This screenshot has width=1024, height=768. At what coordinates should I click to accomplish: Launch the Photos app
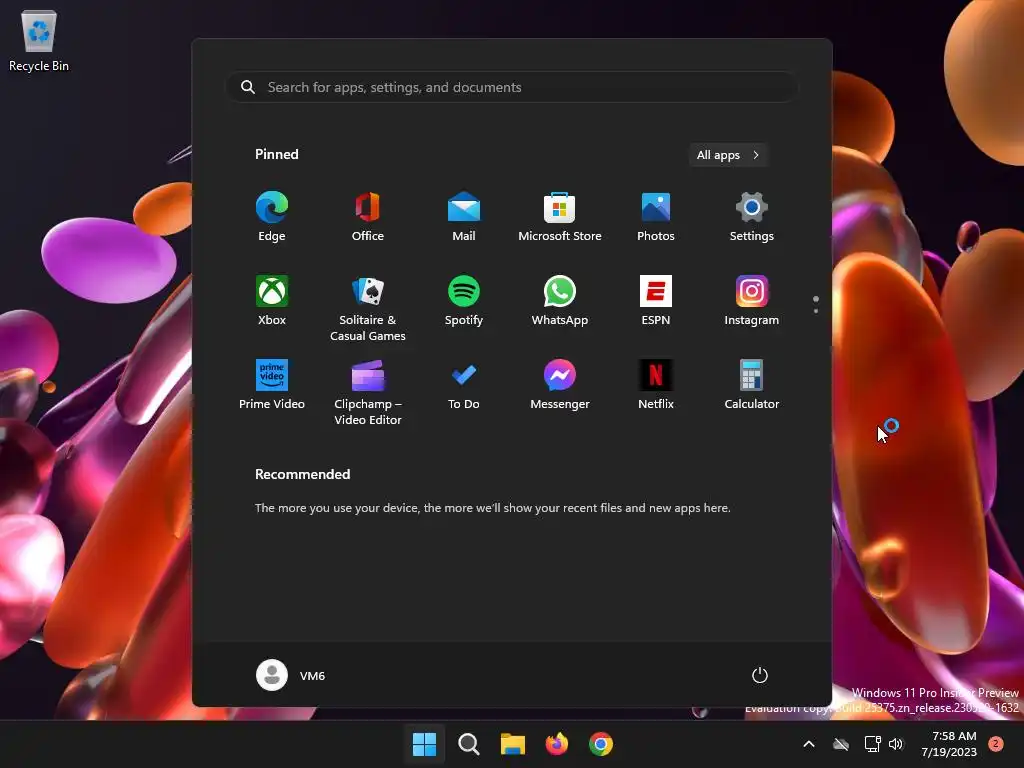click(x=656, y=217)
